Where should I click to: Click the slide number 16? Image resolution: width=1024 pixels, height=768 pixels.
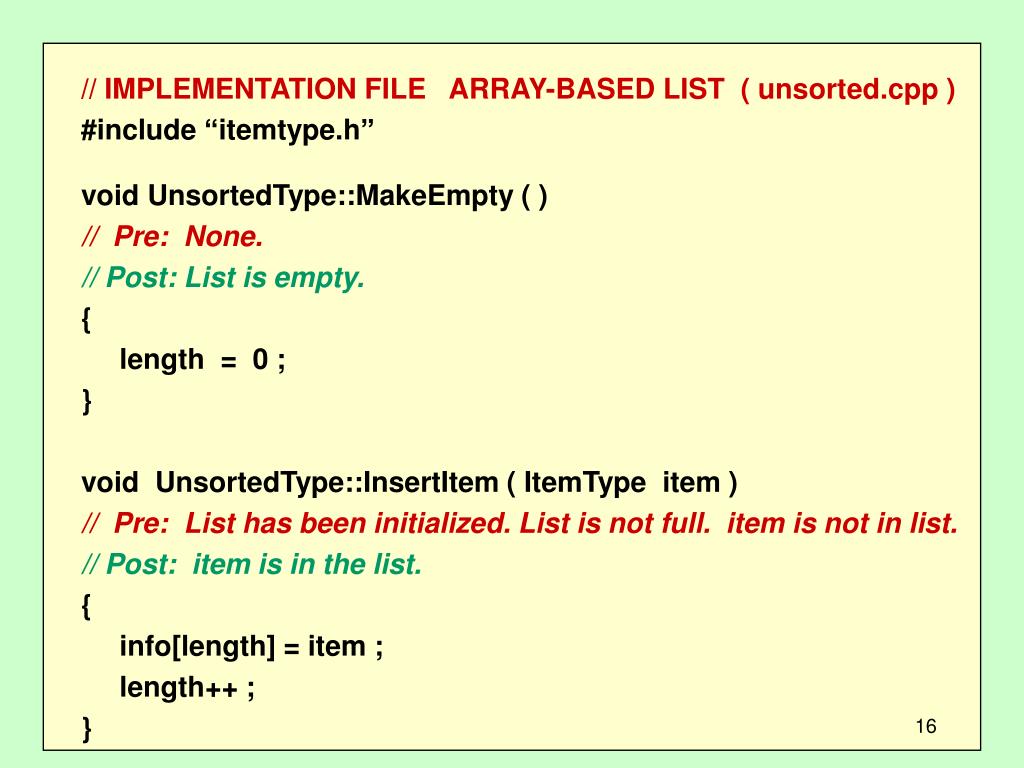tap(926, 726)
